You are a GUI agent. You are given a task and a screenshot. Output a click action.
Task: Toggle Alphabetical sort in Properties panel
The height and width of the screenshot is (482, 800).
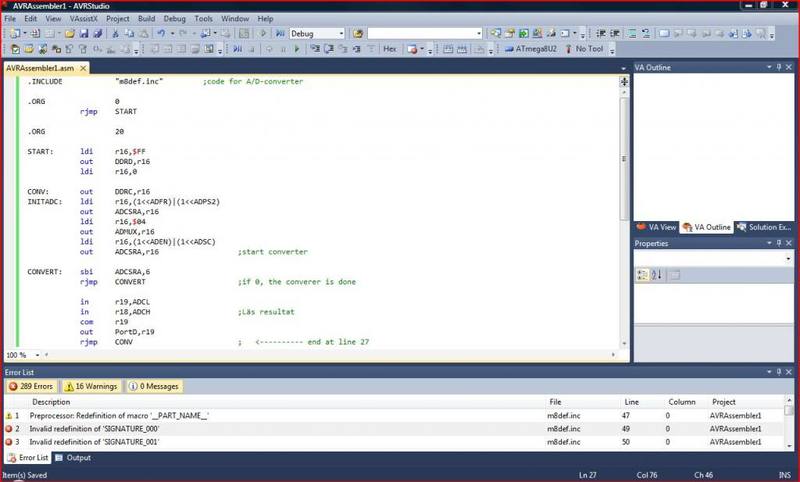657,275
